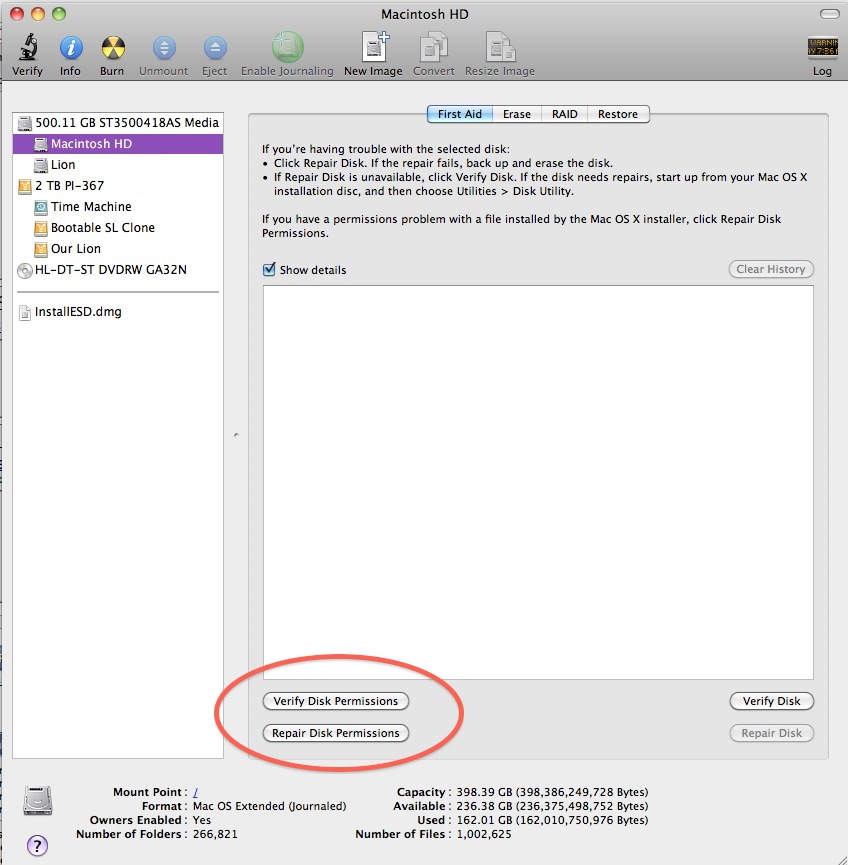Switch to the First Aid tab
Image resolution: width=848 pixels, height=865 pixels.
460,114
